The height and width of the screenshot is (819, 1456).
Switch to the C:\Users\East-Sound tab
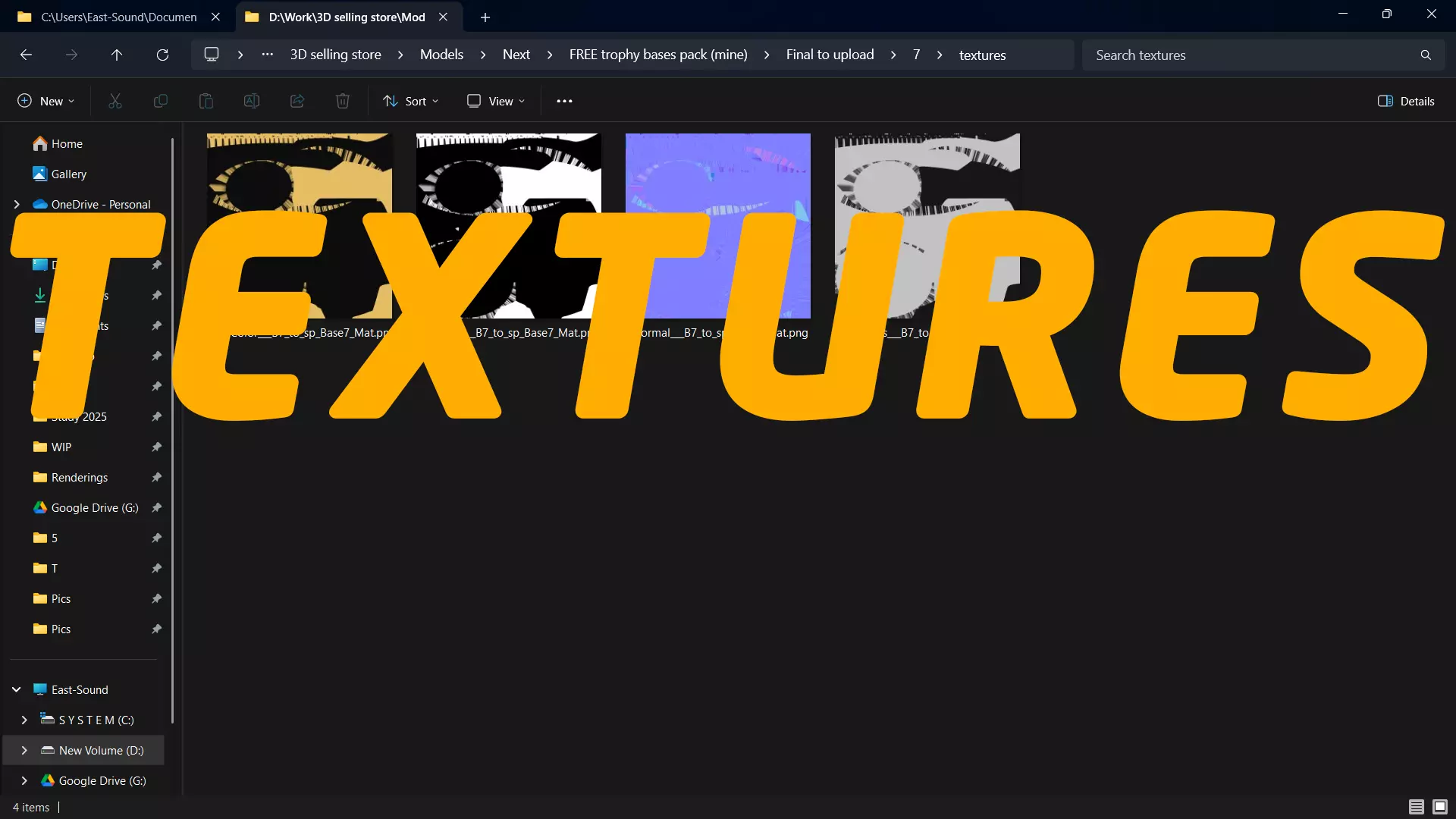tap(118, 17)
